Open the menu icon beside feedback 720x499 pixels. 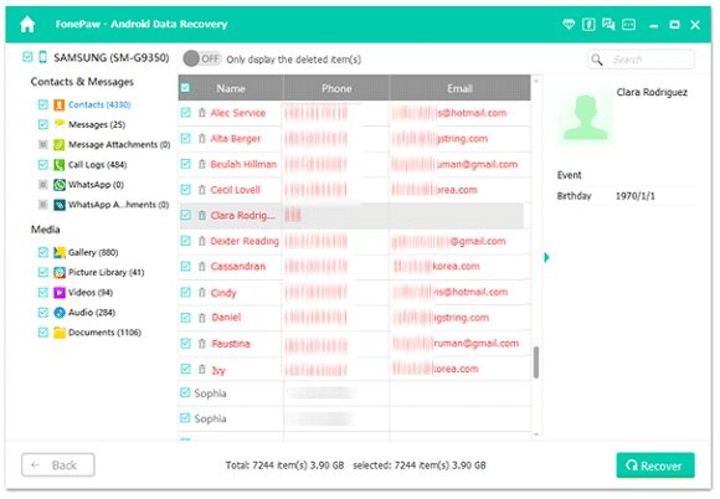pyautogui.click(x=629, y=24)
